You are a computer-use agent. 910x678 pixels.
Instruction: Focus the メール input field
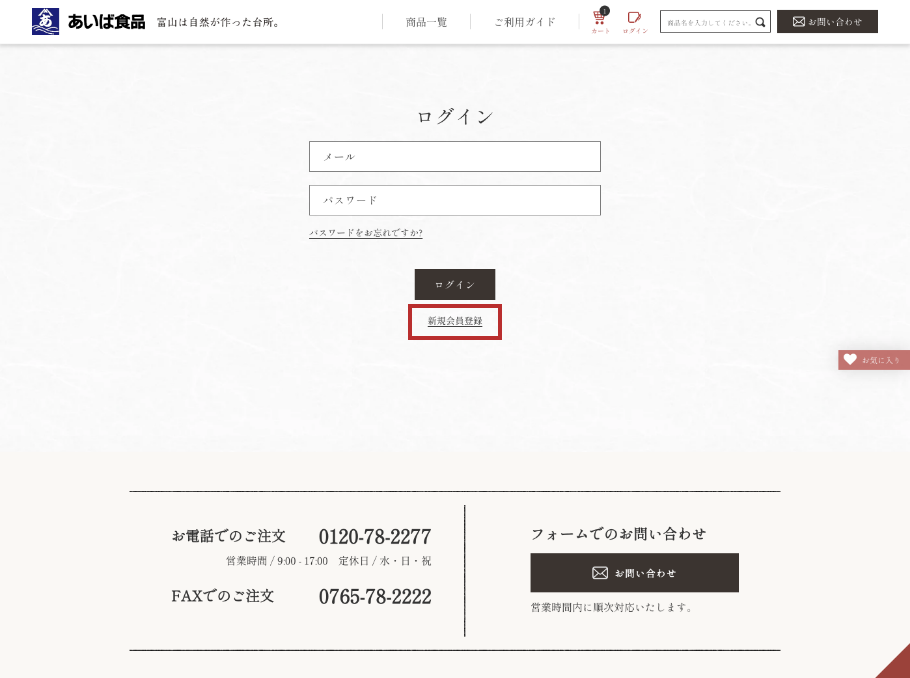coord(455,156)
